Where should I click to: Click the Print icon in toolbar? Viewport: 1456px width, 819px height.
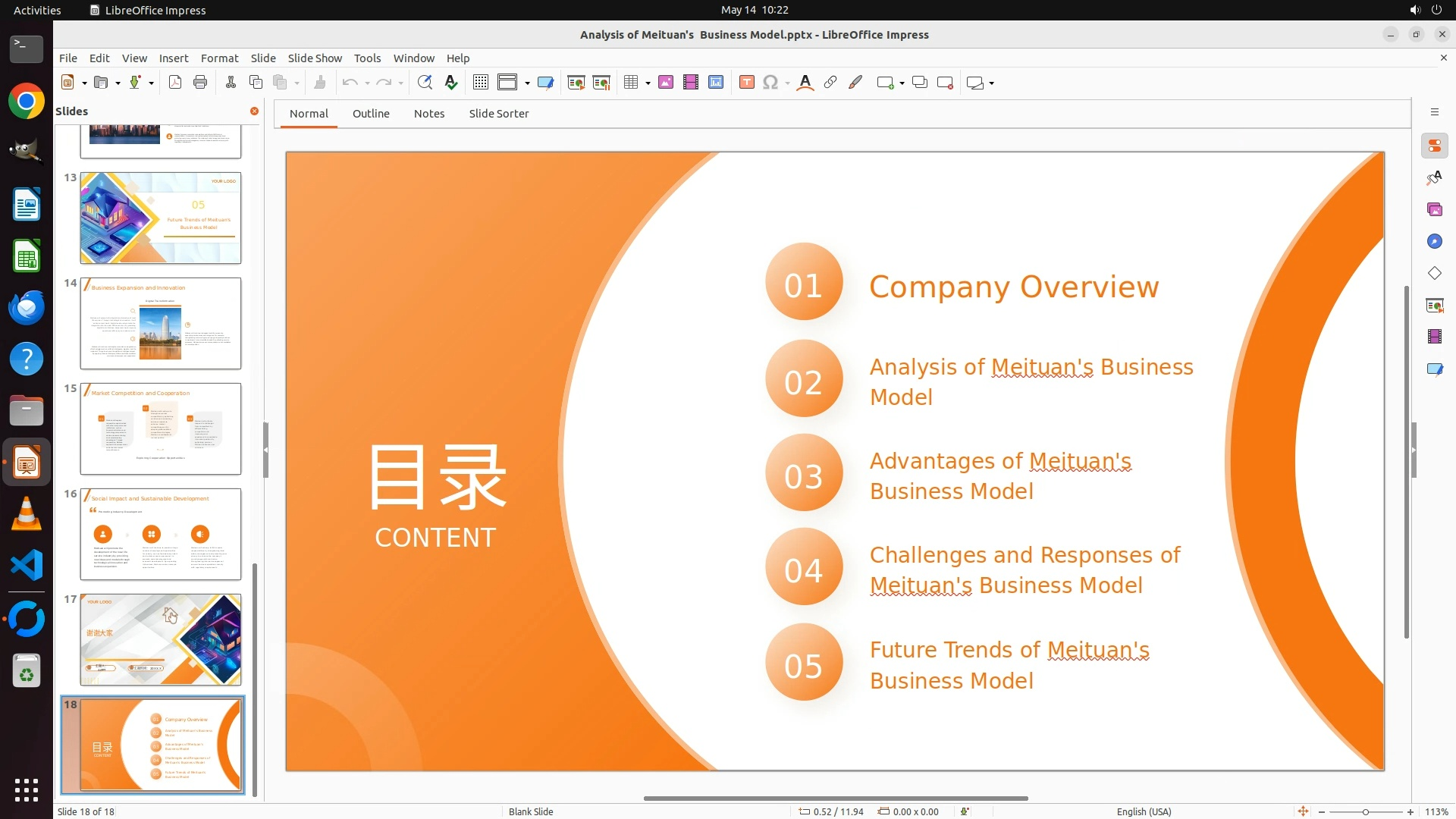pos(200,83)
